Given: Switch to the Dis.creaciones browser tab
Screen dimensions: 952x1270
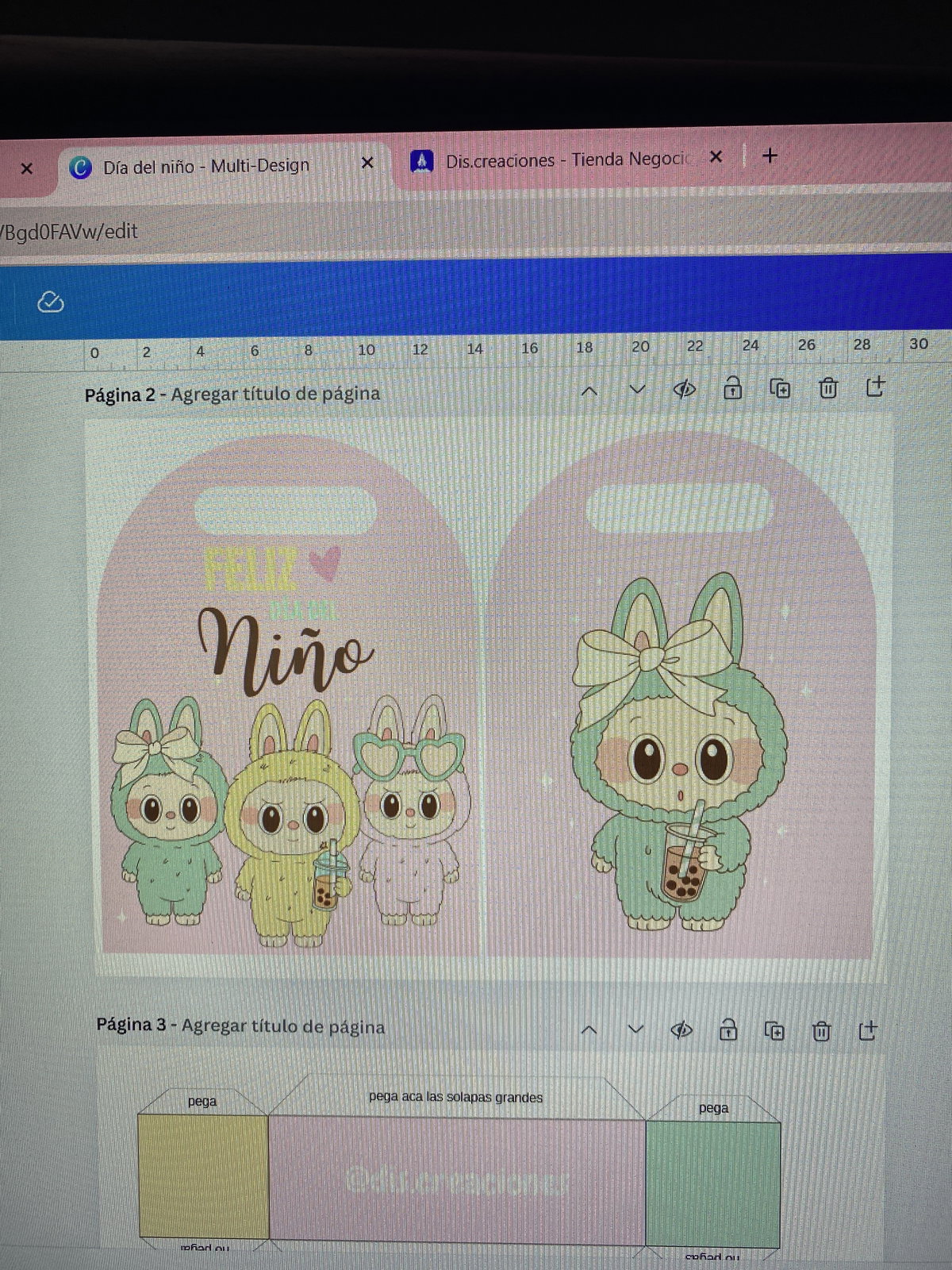Looking at the screenshot, I should (567, 160).
